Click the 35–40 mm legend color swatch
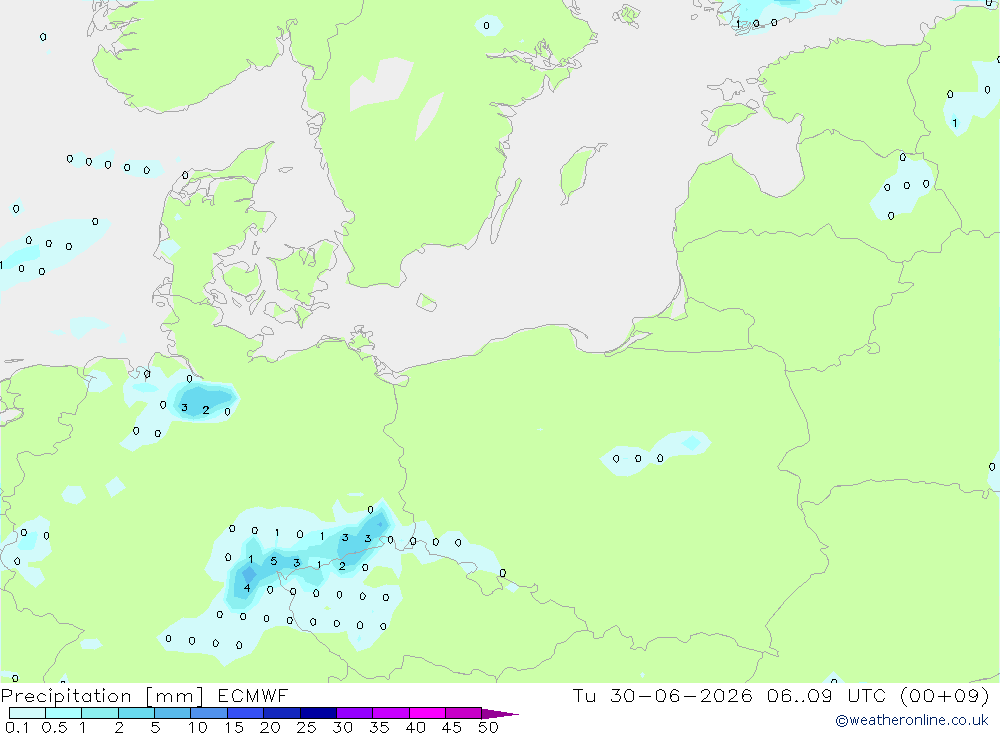The height and width of the screenshot is (733, 1000). [x=390, y=713]
